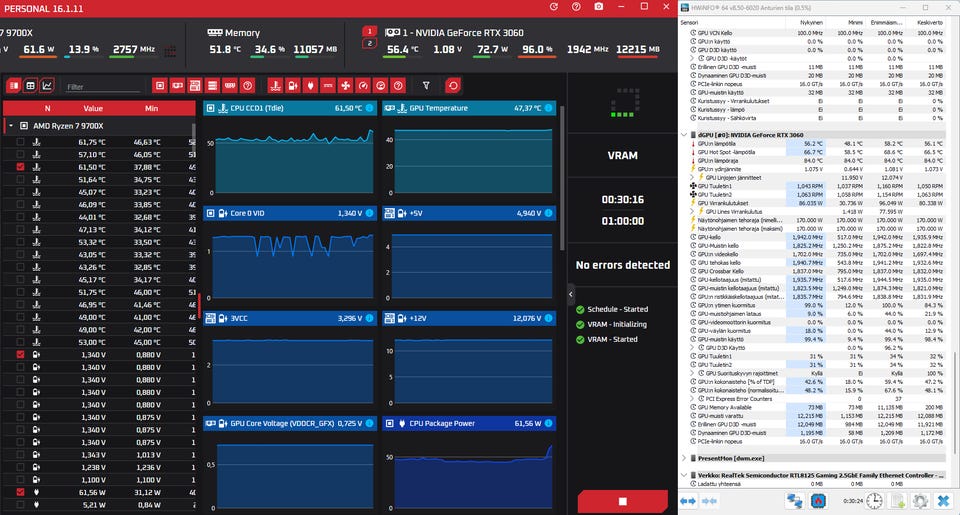Close HWiNFO sensors with blue X icon
960x515 pixels.
(x=943, y=501)
